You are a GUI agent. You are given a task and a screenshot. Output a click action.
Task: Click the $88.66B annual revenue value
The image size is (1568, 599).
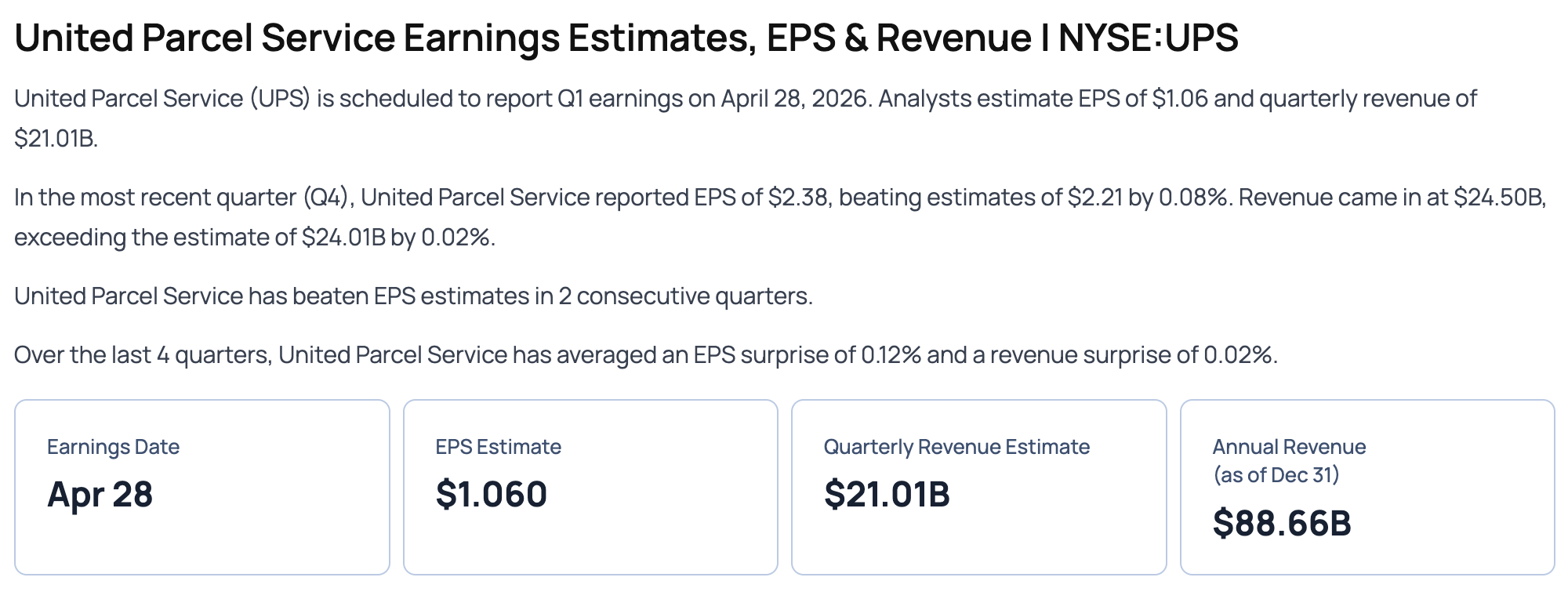1282,523
